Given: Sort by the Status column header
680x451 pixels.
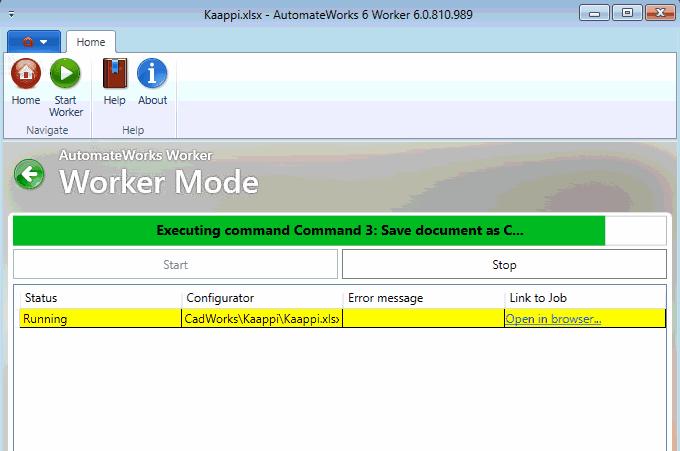Looking at the screenshot, I should [100, 298].
